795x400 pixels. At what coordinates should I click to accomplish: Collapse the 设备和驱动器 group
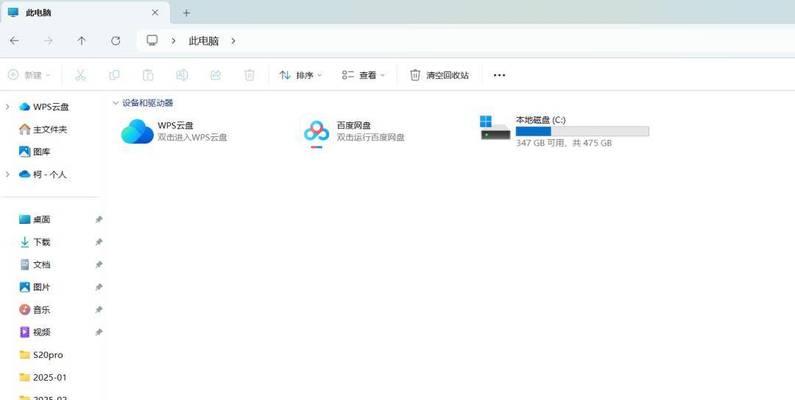pos(116,103)
